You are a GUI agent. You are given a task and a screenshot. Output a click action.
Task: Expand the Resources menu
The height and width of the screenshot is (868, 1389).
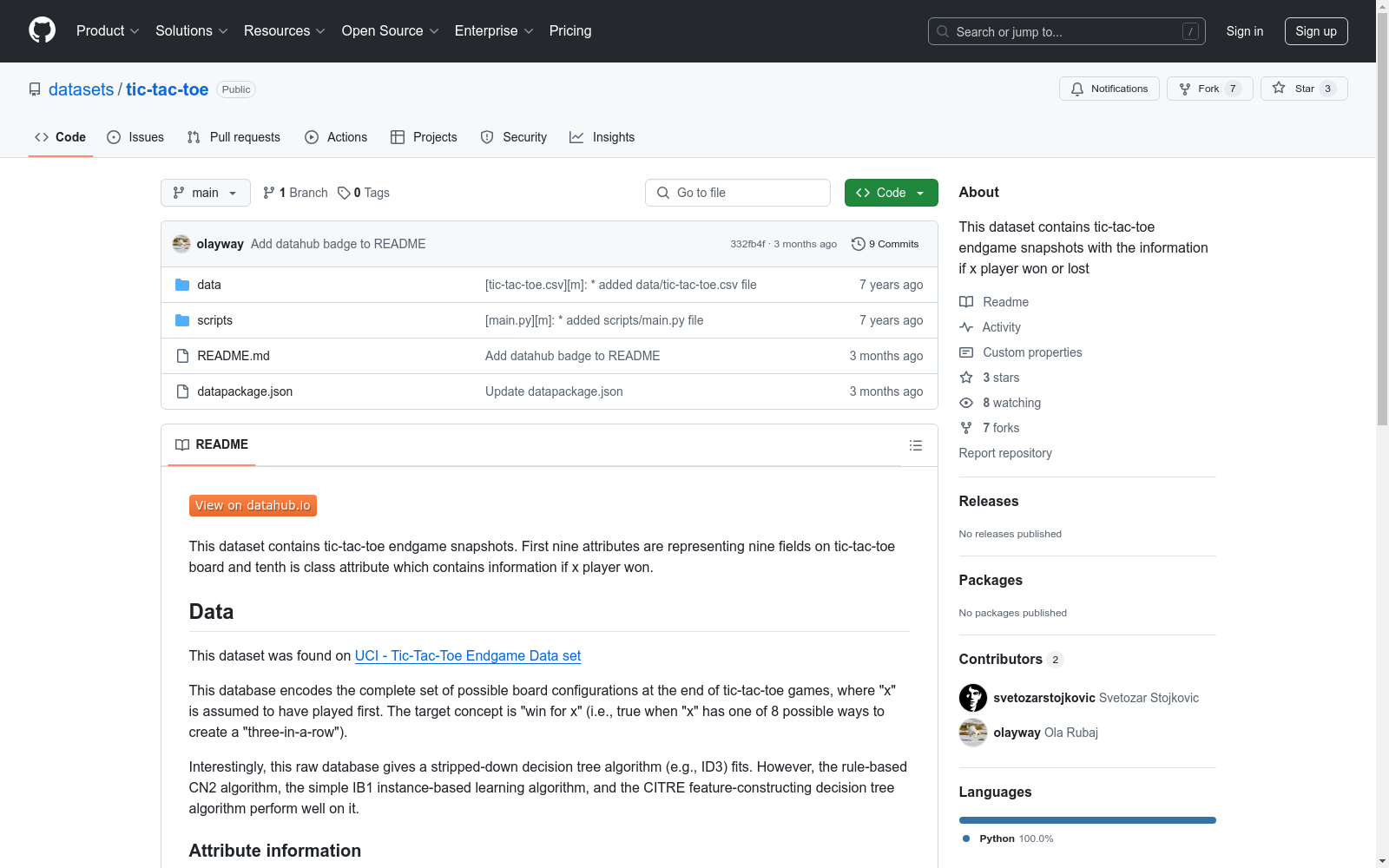(285, 31)
